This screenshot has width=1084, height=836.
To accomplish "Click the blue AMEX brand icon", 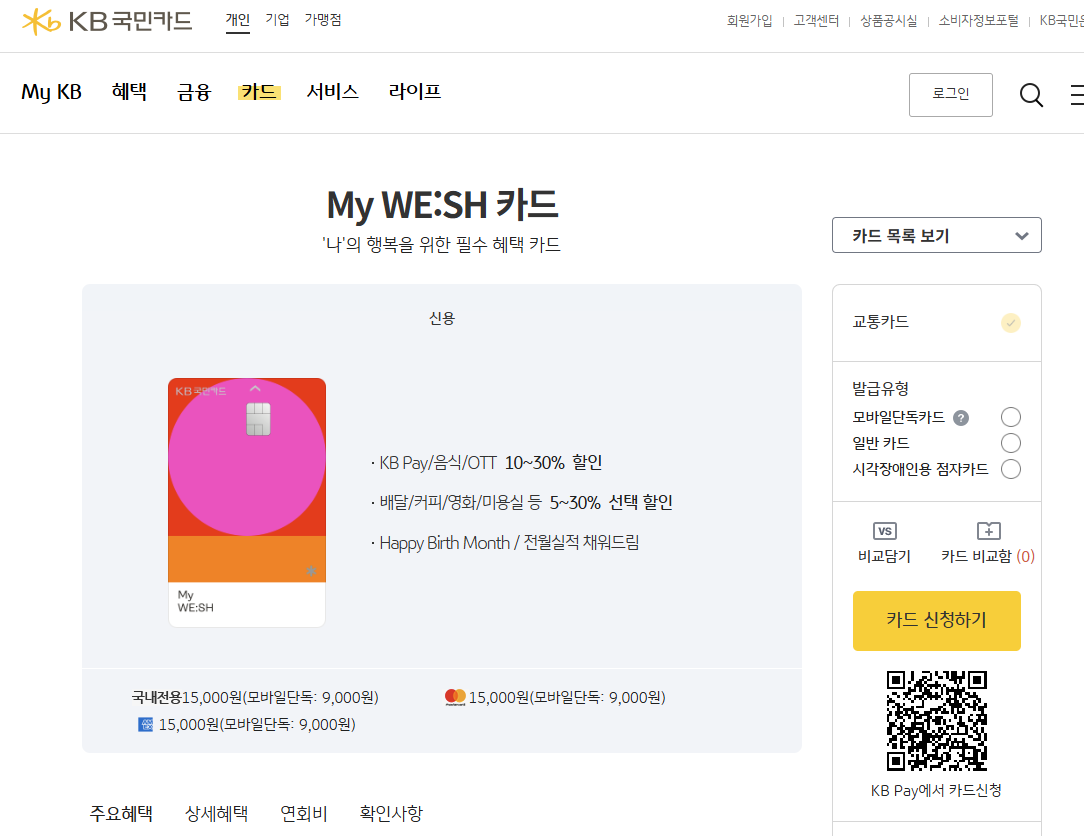I will pos(145,725).
